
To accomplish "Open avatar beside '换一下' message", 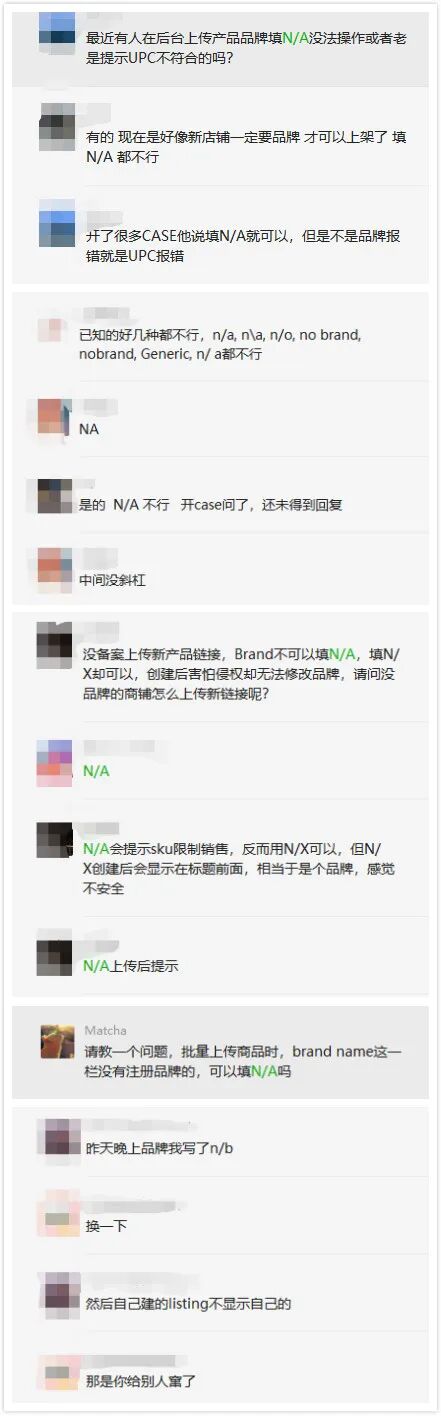I will pos(57,1211).
